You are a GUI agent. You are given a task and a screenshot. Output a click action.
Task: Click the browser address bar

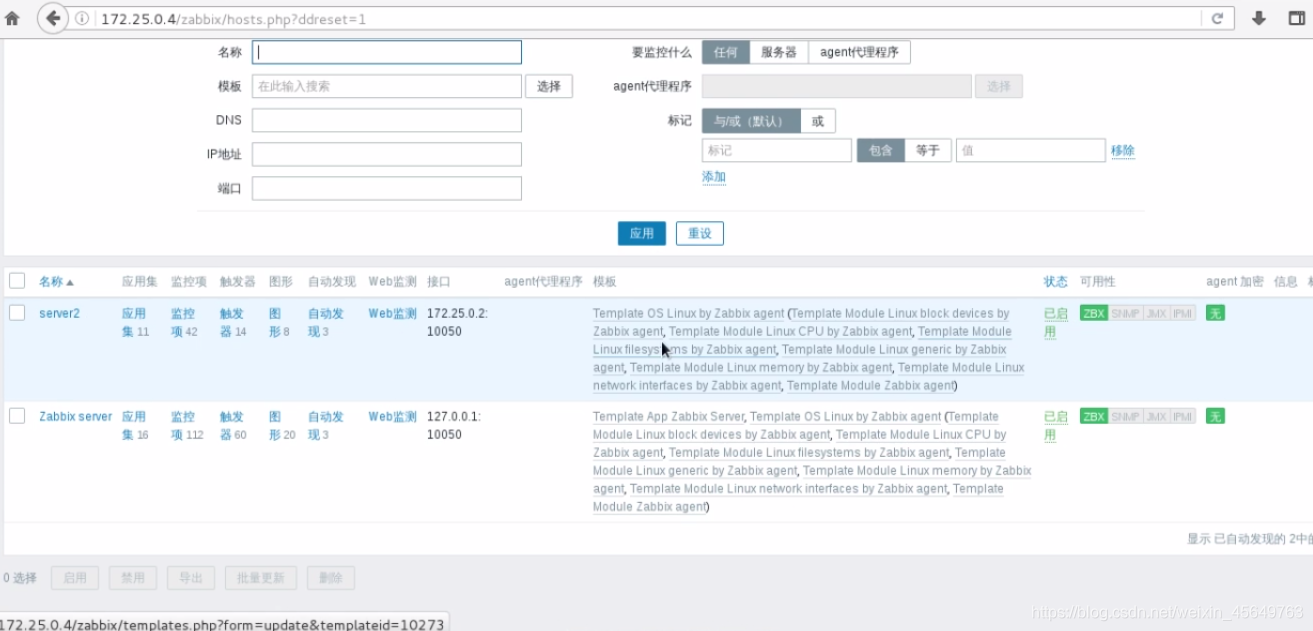point(640,19)
